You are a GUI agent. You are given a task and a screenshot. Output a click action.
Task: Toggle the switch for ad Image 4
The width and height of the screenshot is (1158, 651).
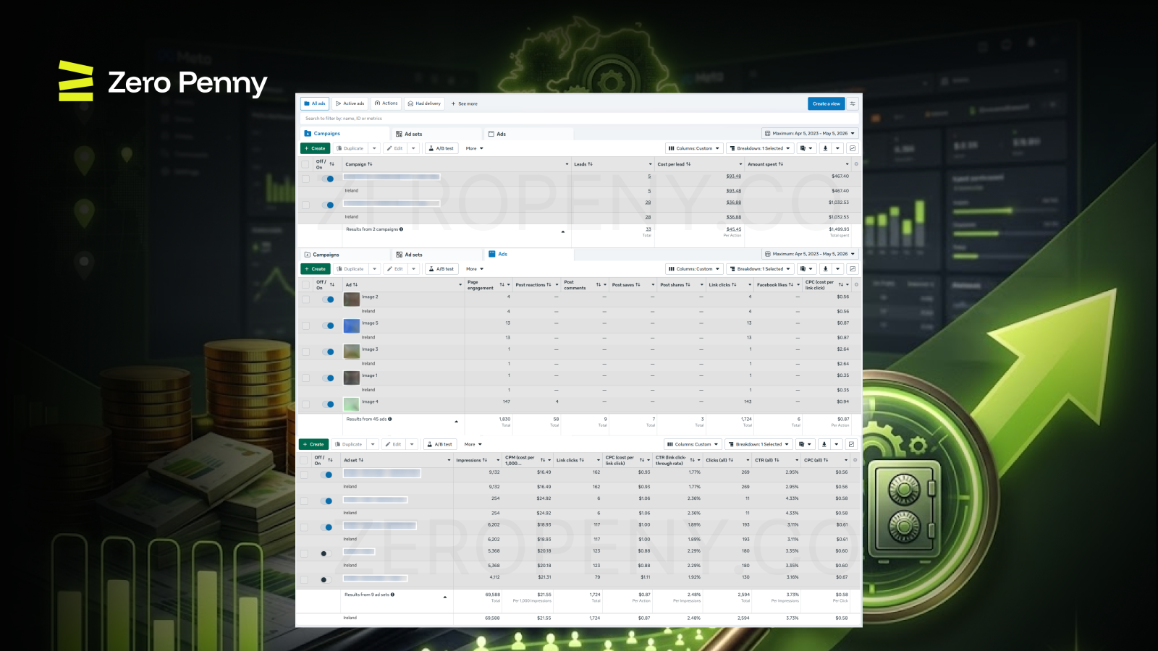pos(328,404)
